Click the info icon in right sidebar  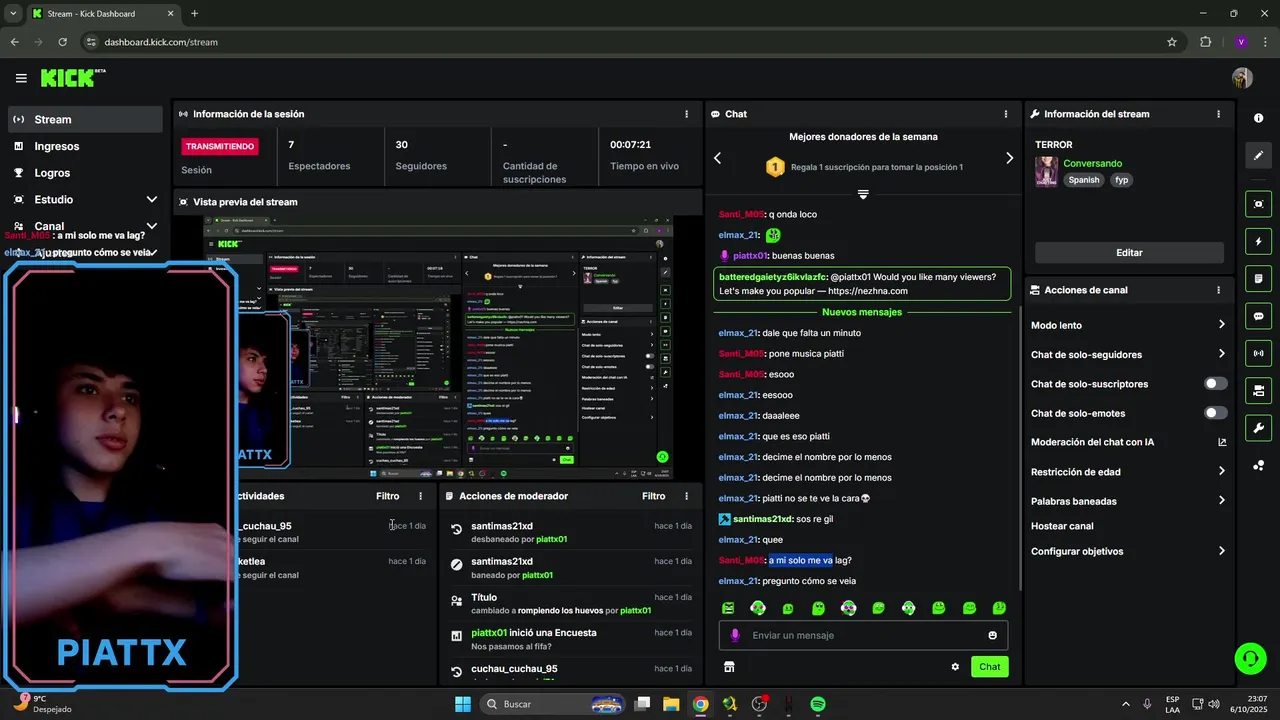1258,118
